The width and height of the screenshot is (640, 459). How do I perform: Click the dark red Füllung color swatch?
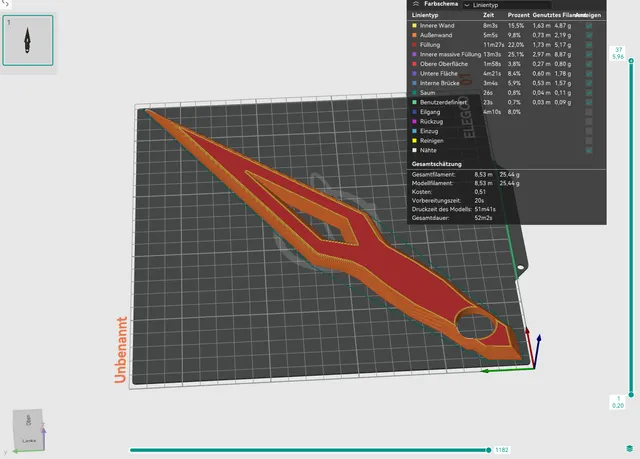point(414,44)
